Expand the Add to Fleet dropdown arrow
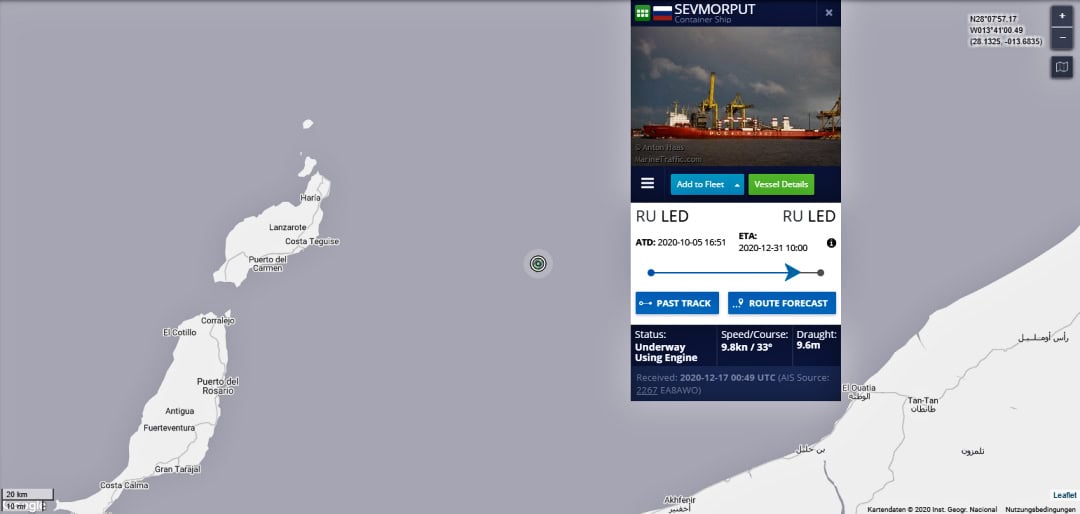The height and width of the screenshot is (514, 1080). pyautogui.click(x=737, y=185)
